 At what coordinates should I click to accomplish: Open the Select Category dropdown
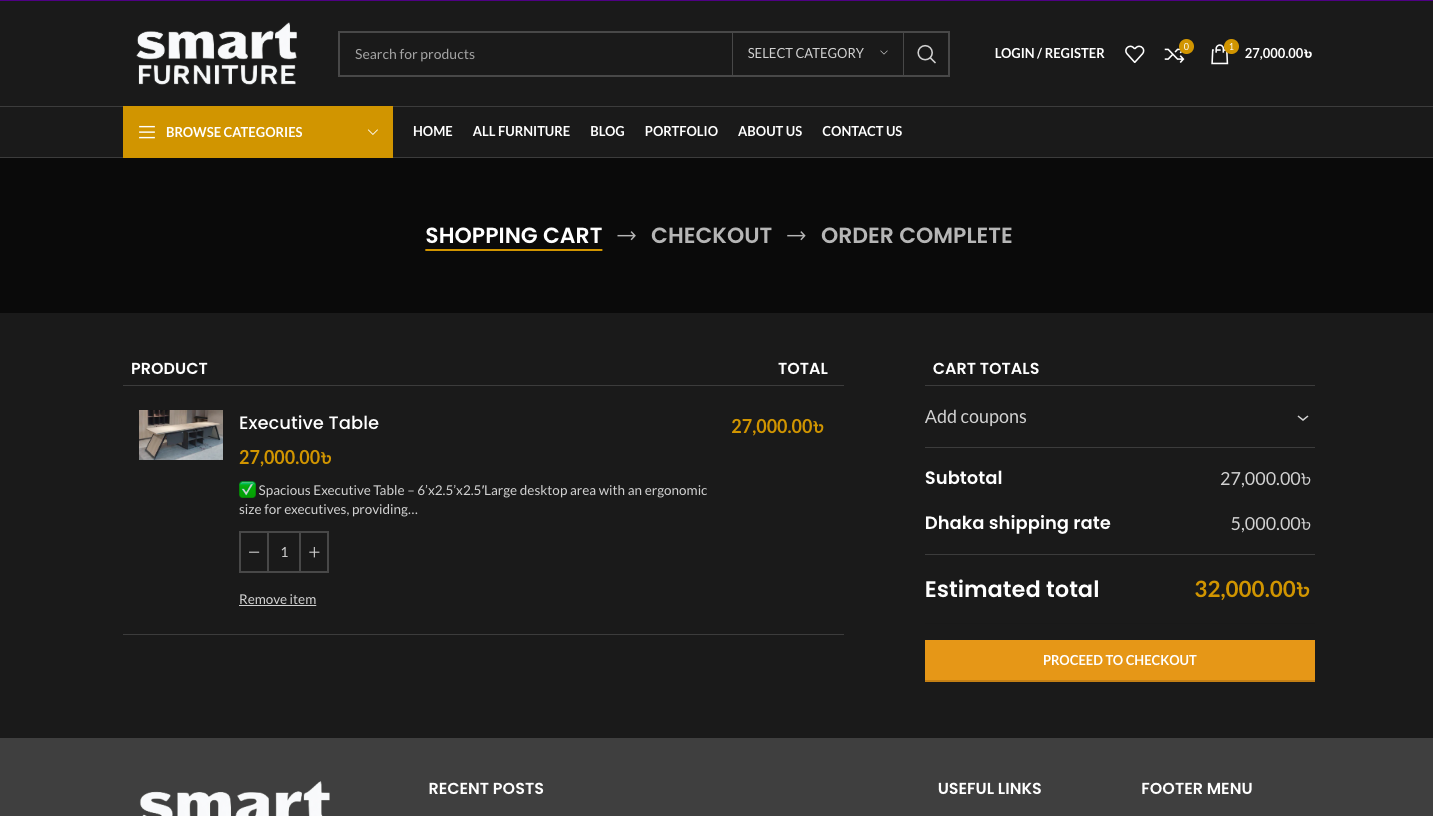point(817,54)
